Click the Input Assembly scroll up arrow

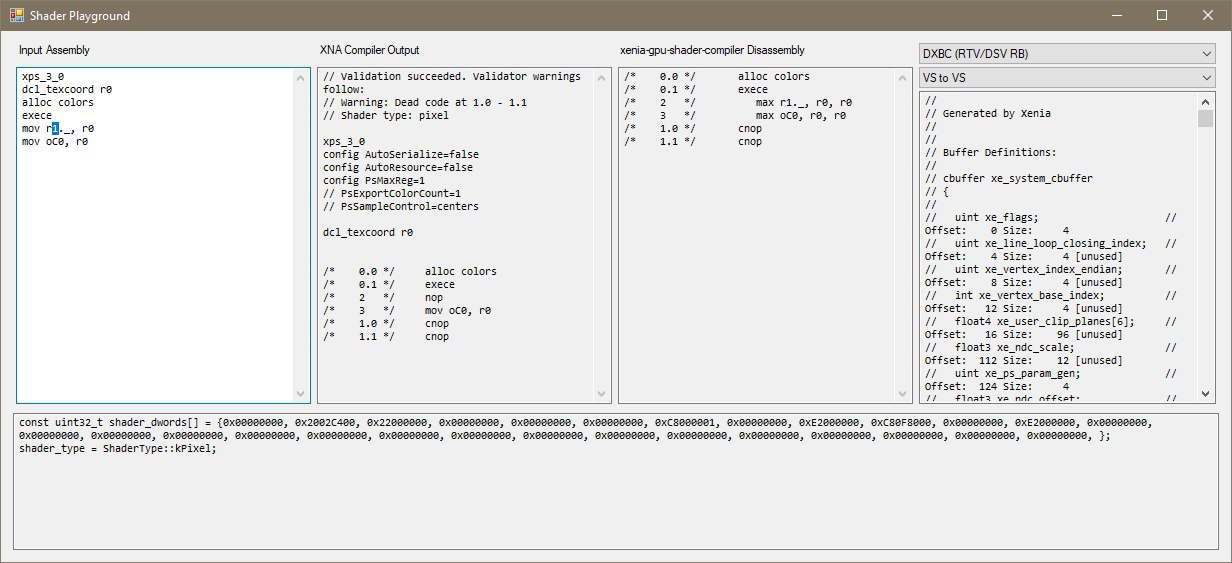click(x=302, y=77)
